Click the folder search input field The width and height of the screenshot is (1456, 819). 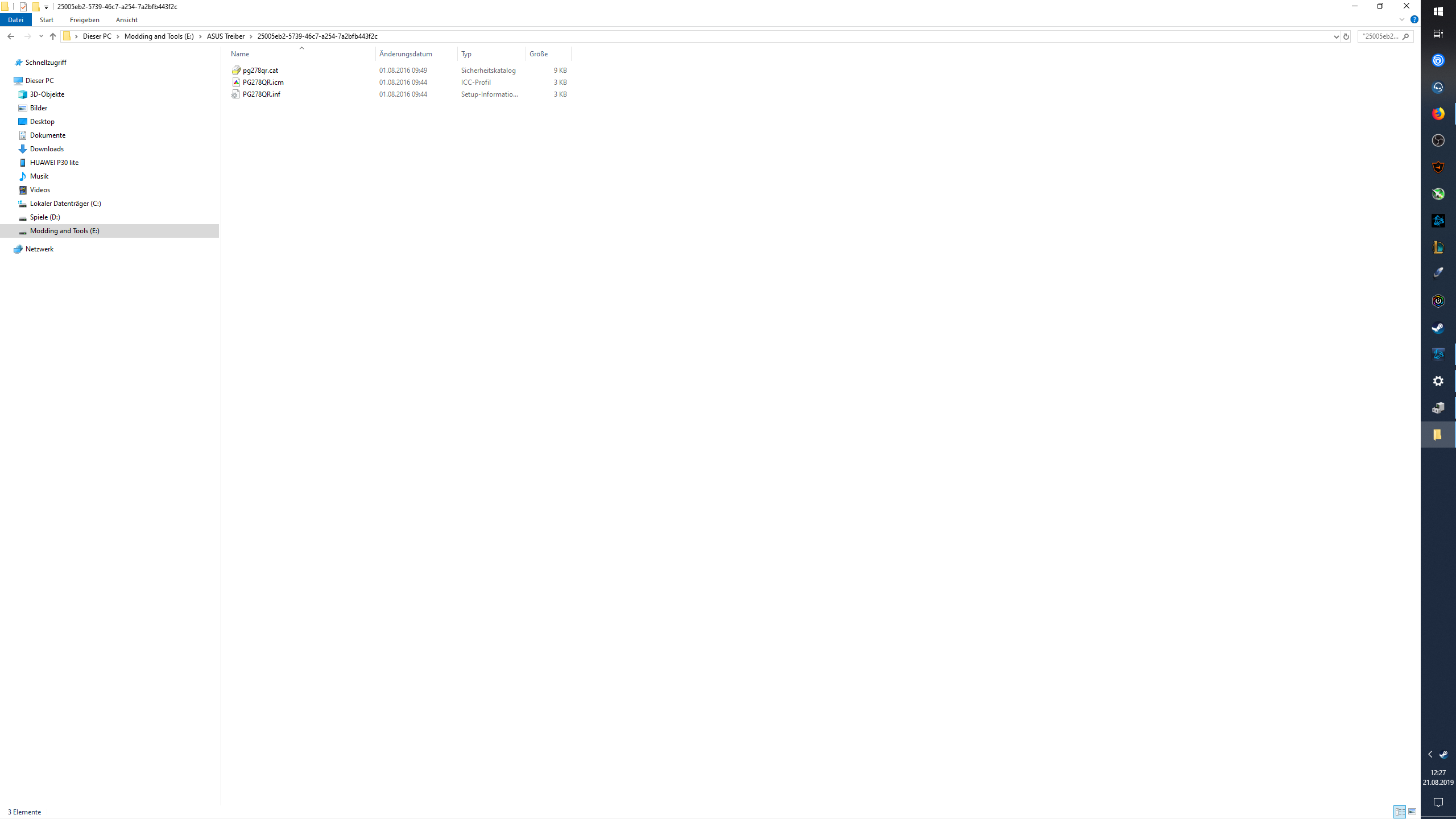[1380, 36]
